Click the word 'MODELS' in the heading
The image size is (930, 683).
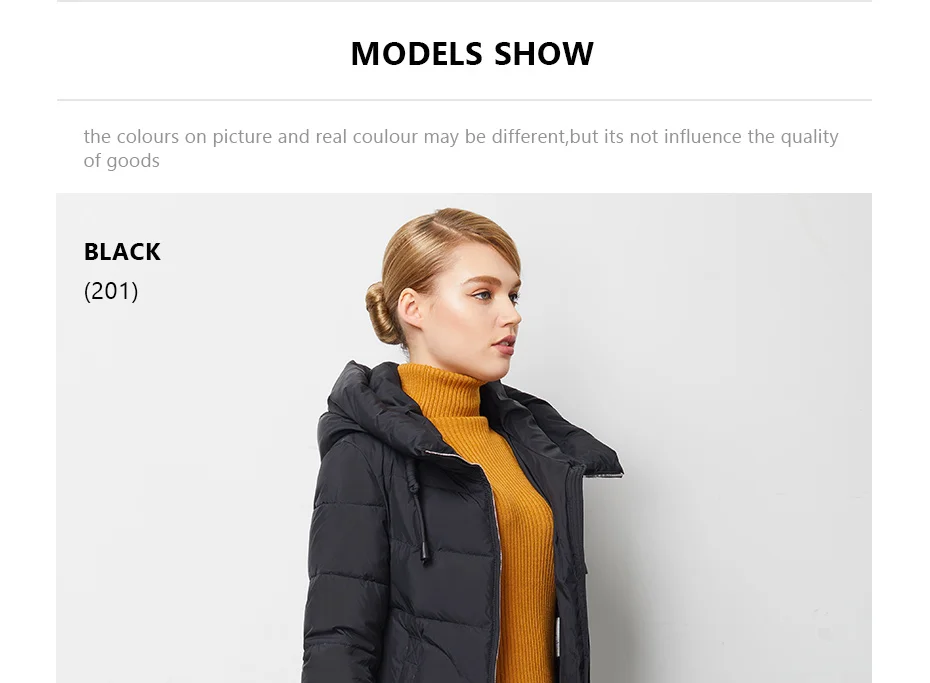tap(416, 54)
